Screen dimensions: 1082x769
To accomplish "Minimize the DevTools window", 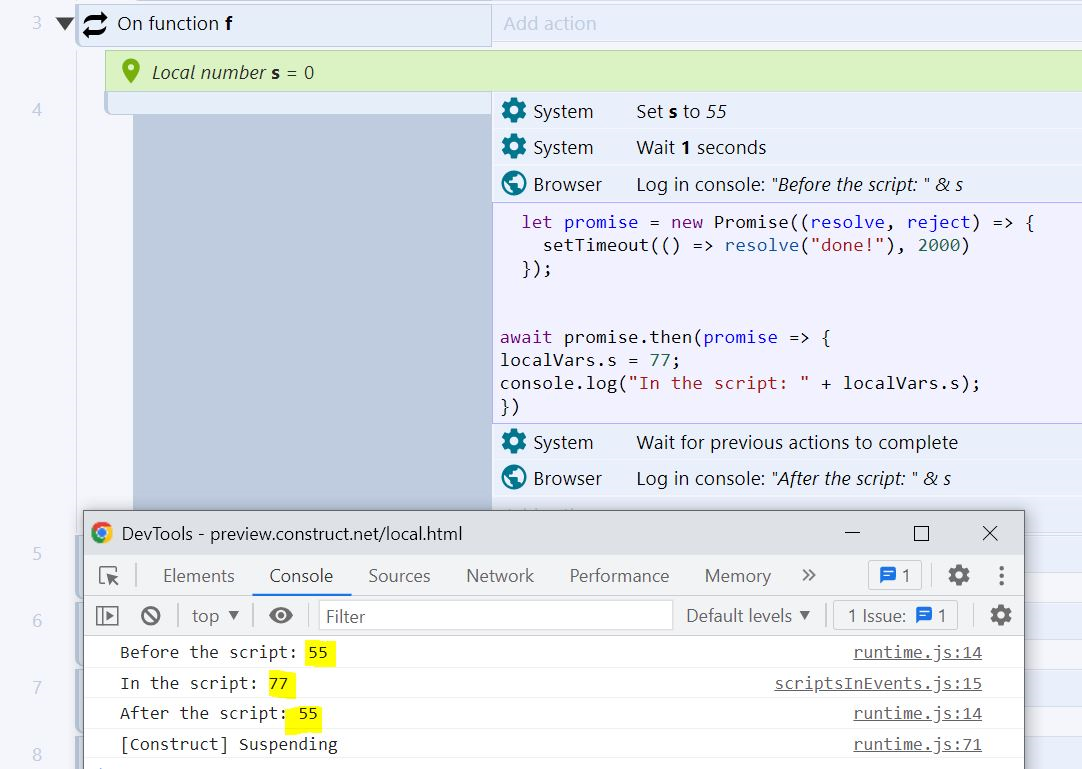I will click(x=852, y=533).
